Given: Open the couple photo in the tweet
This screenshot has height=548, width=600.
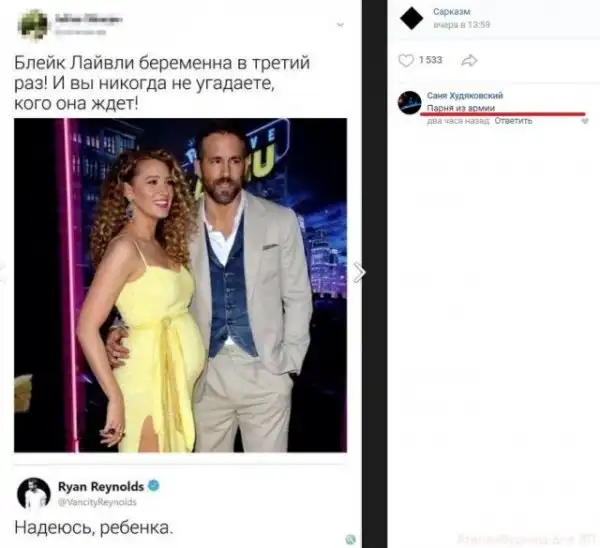Looking at the screenshot, I should click(x=180, y=285).
